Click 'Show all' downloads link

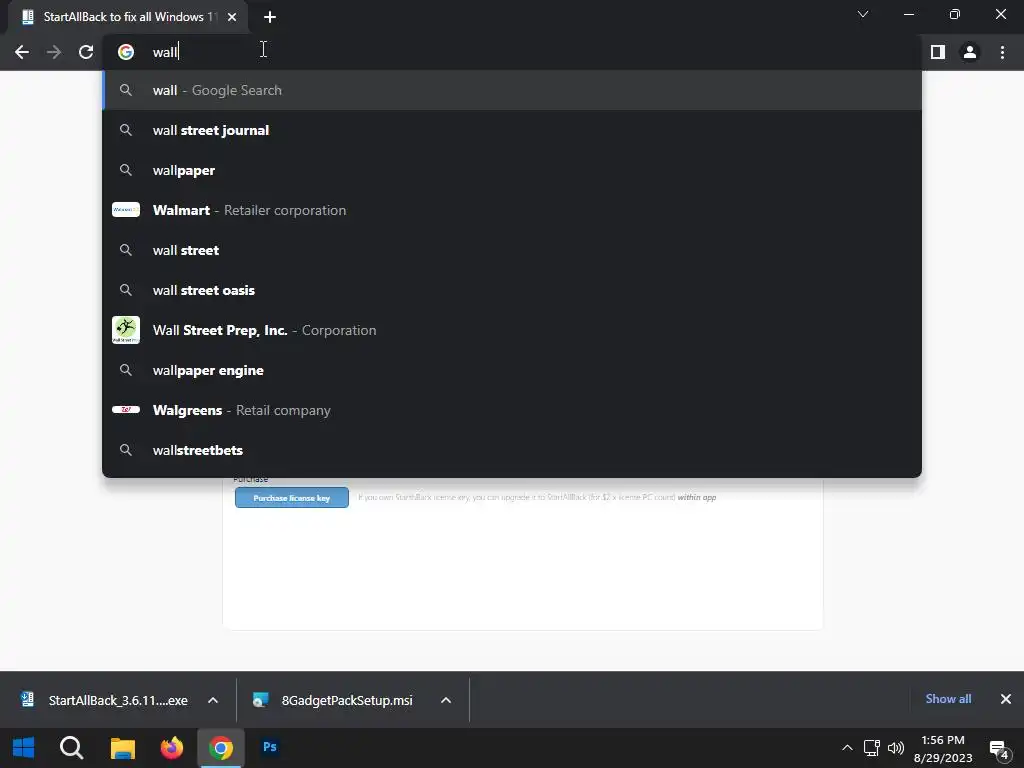[948, 699]
